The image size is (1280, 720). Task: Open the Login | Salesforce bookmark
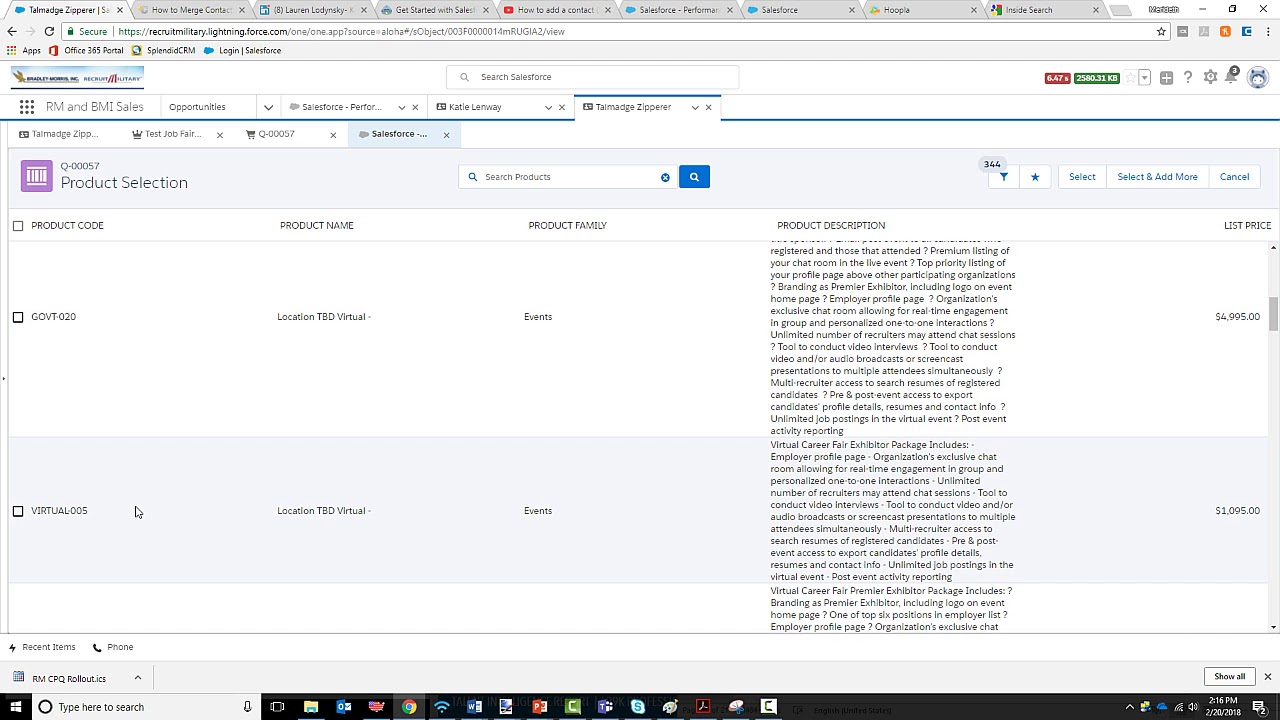pos(242,51)
